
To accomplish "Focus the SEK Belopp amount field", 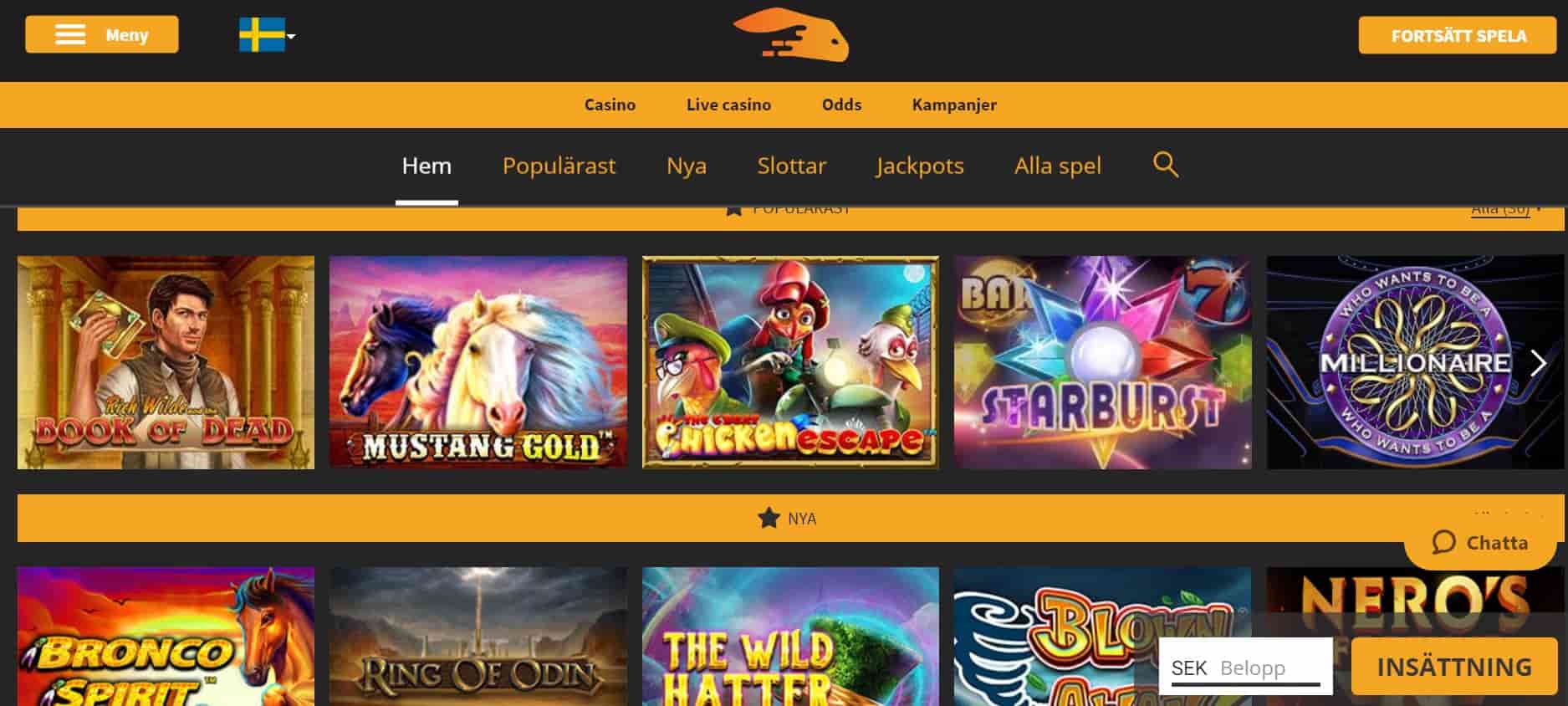I will (1245, 668).
